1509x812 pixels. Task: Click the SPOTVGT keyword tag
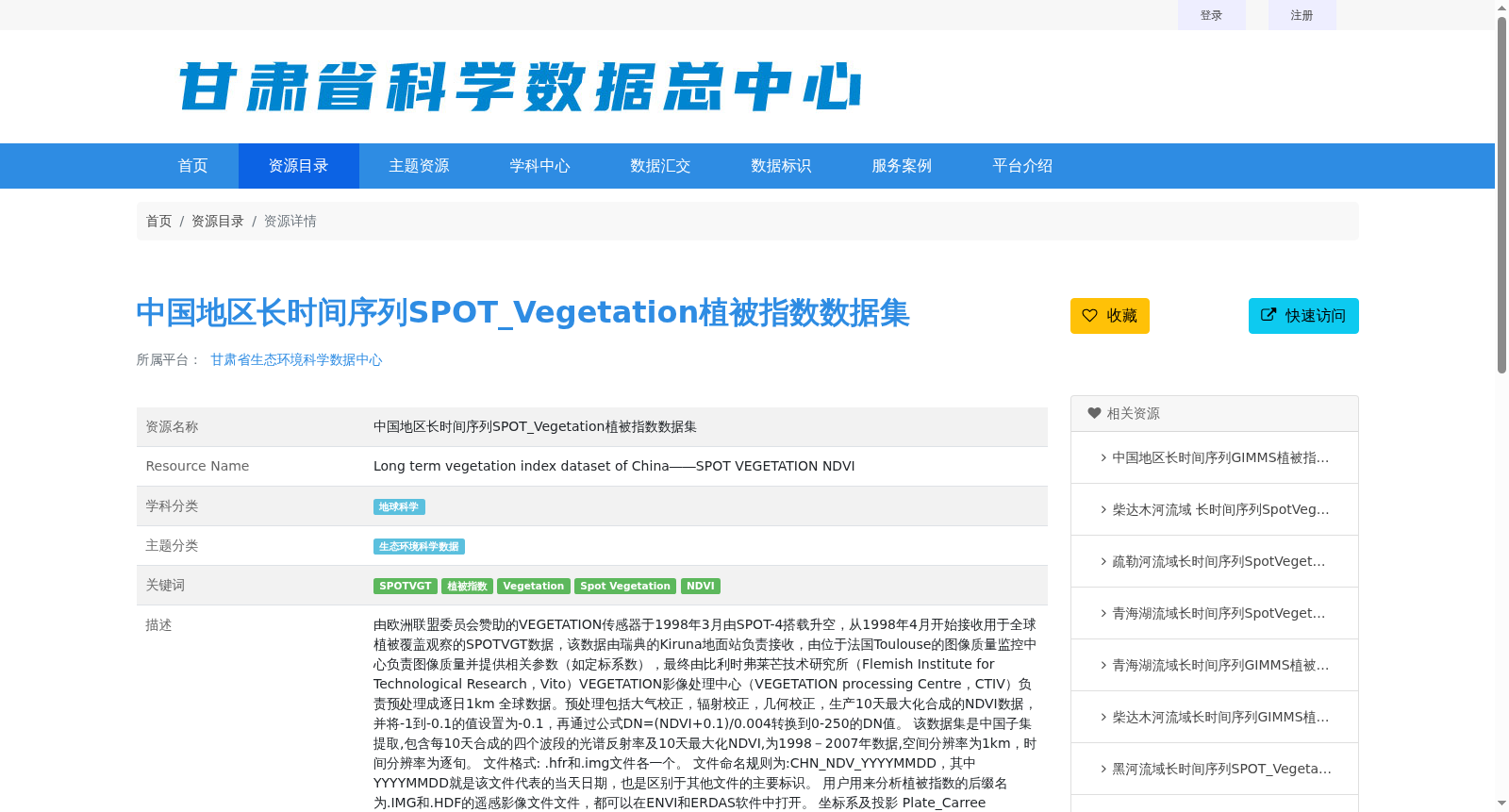pos(406,586)
